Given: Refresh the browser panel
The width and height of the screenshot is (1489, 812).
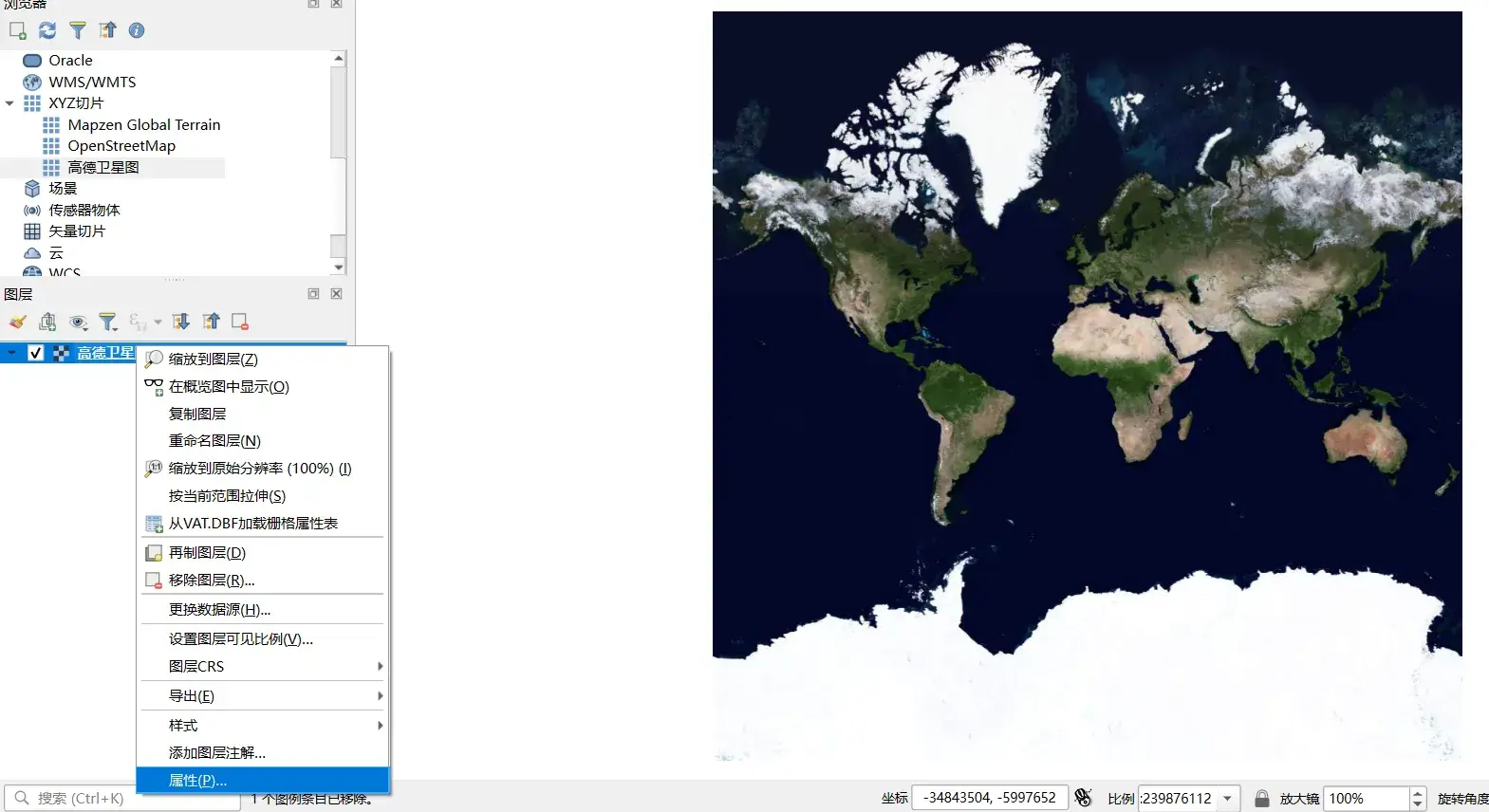Looking at the screenshot, I should pyautogui.click(x=47, y=30).
